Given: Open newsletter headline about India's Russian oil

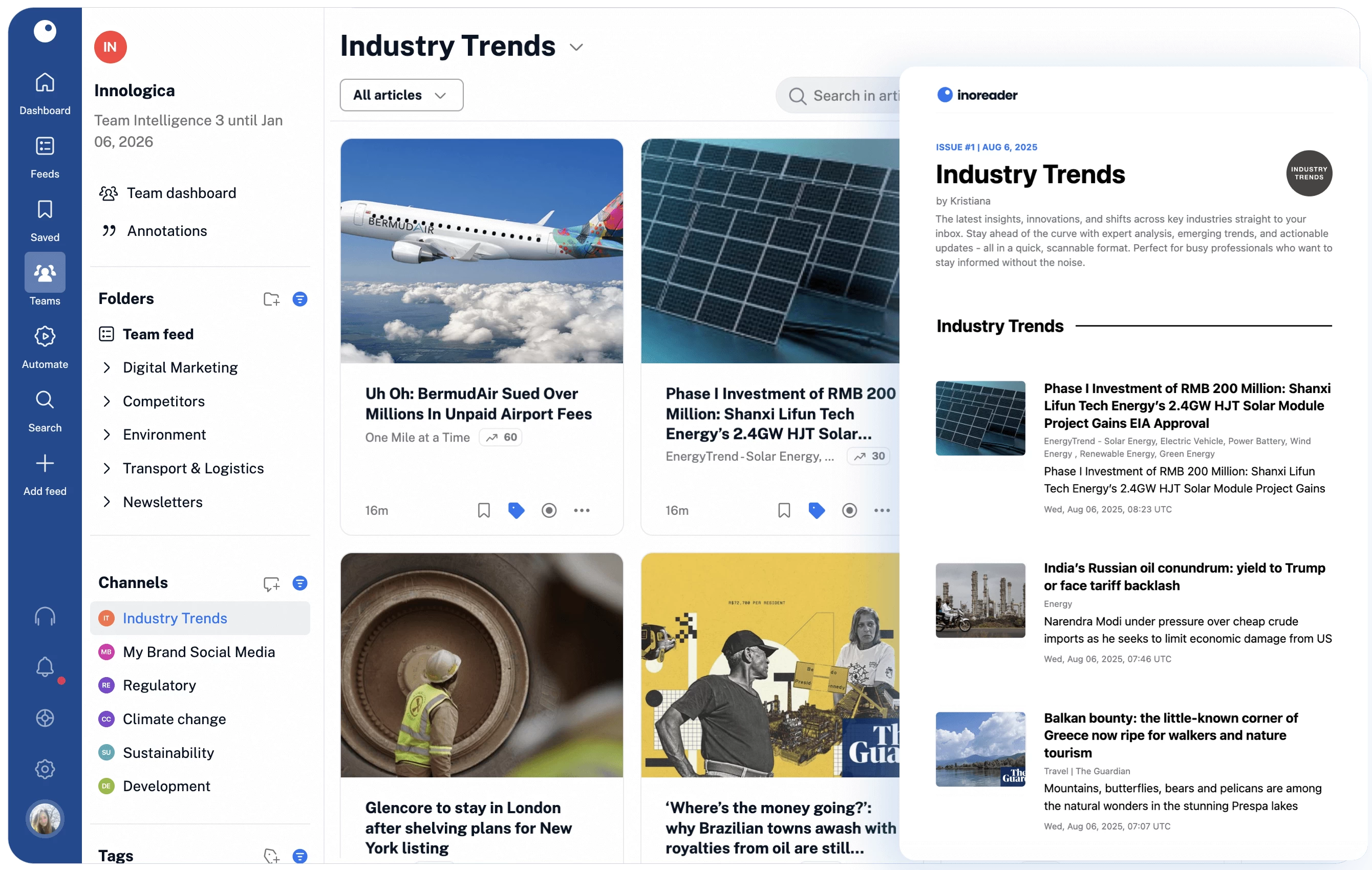Looking at the screenshot, I should pos(1184,576).
